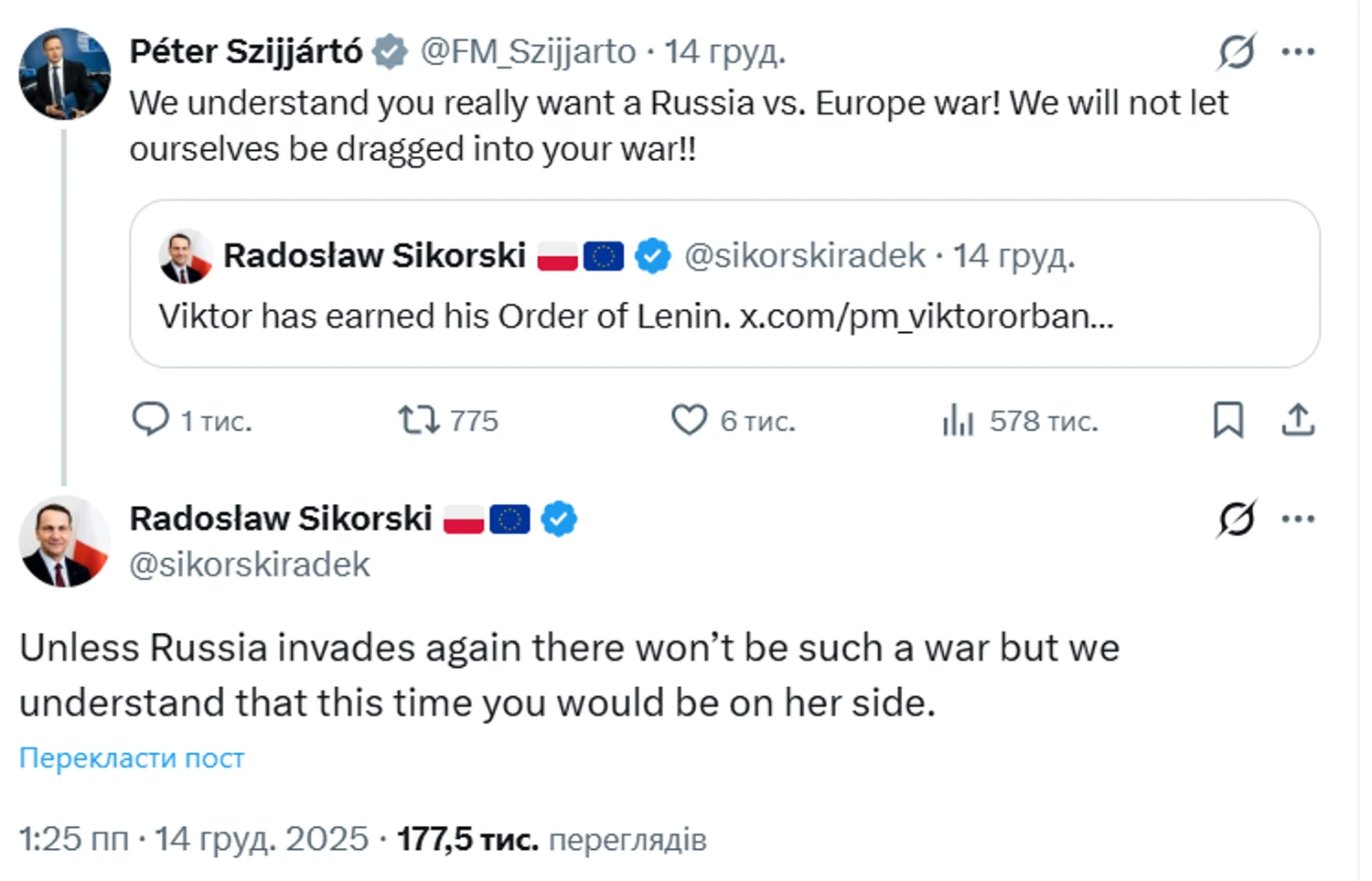
Task: Click Grok icon on Sikorski's reply
Action: [x=1236, y=519]
